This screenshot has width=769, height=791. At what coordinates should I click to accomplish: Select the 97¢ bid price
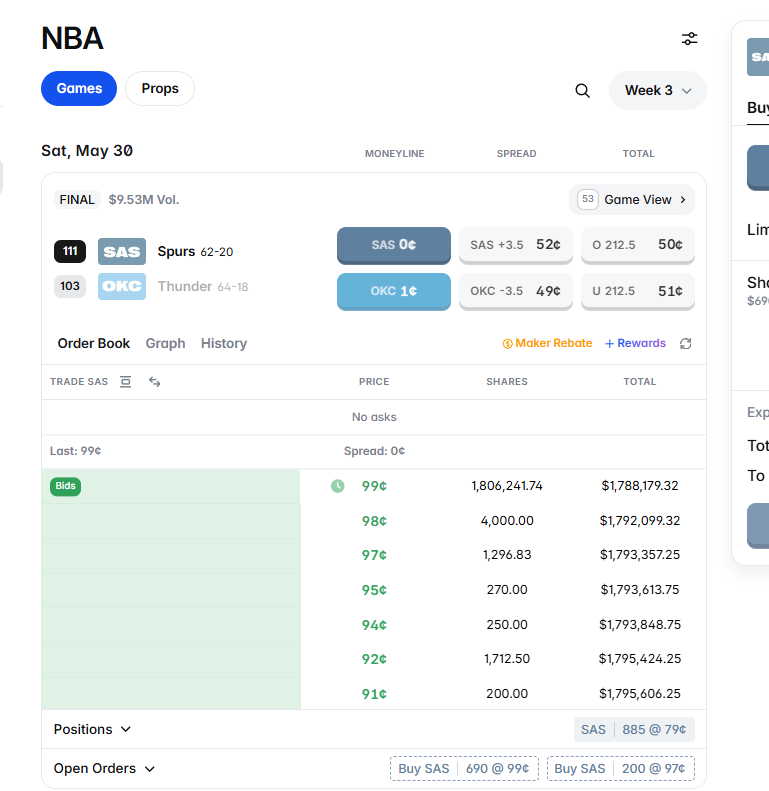click(374, 555)
